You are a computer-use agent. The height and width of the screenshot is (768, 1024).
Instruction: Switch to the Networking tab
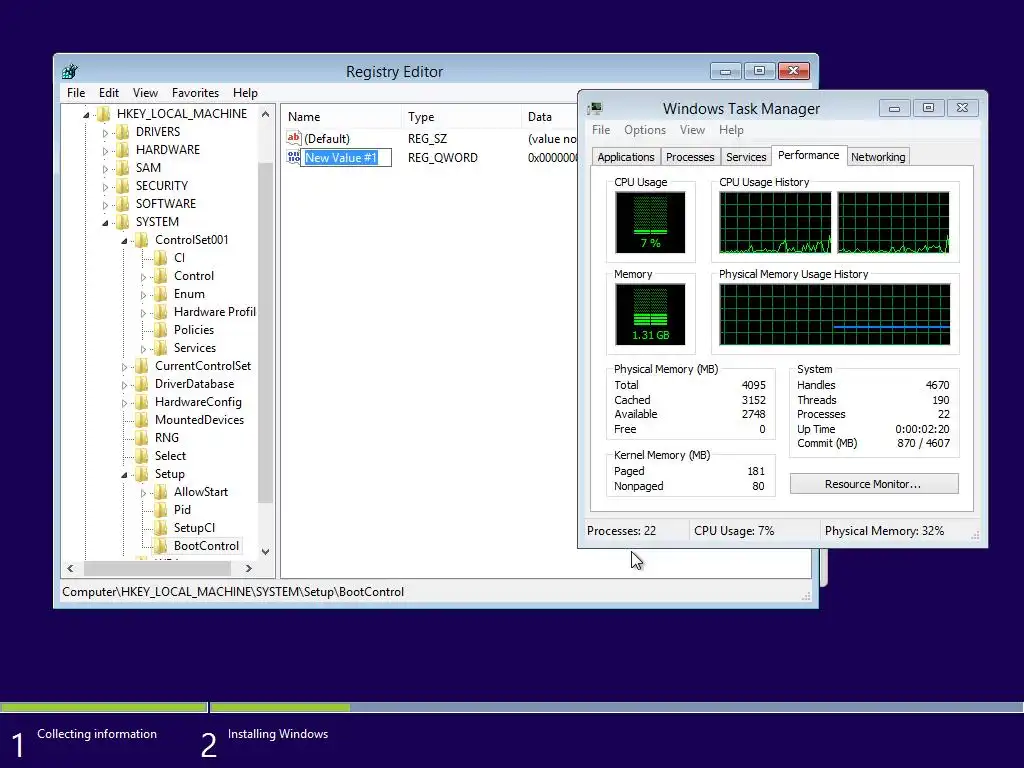pos(878,157)
